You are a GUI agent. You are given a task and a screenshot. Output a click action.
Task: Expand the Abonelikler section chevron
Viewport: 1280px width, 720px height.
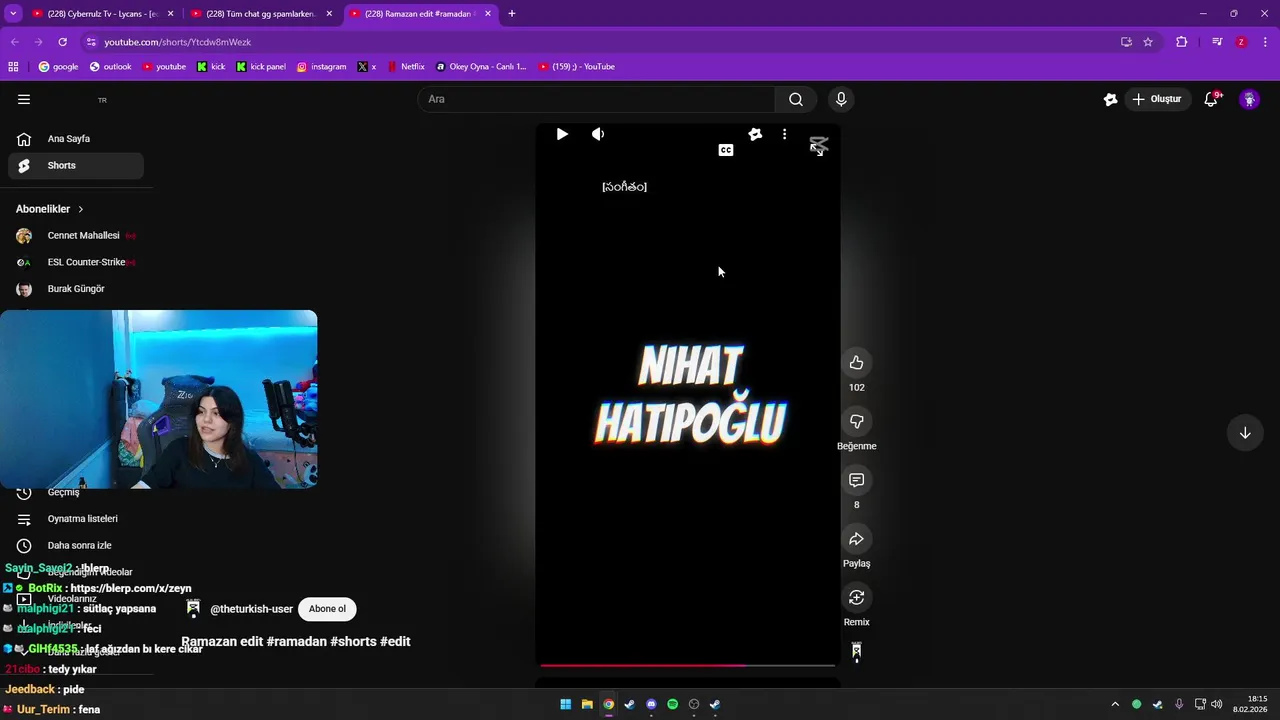point(80,209)
